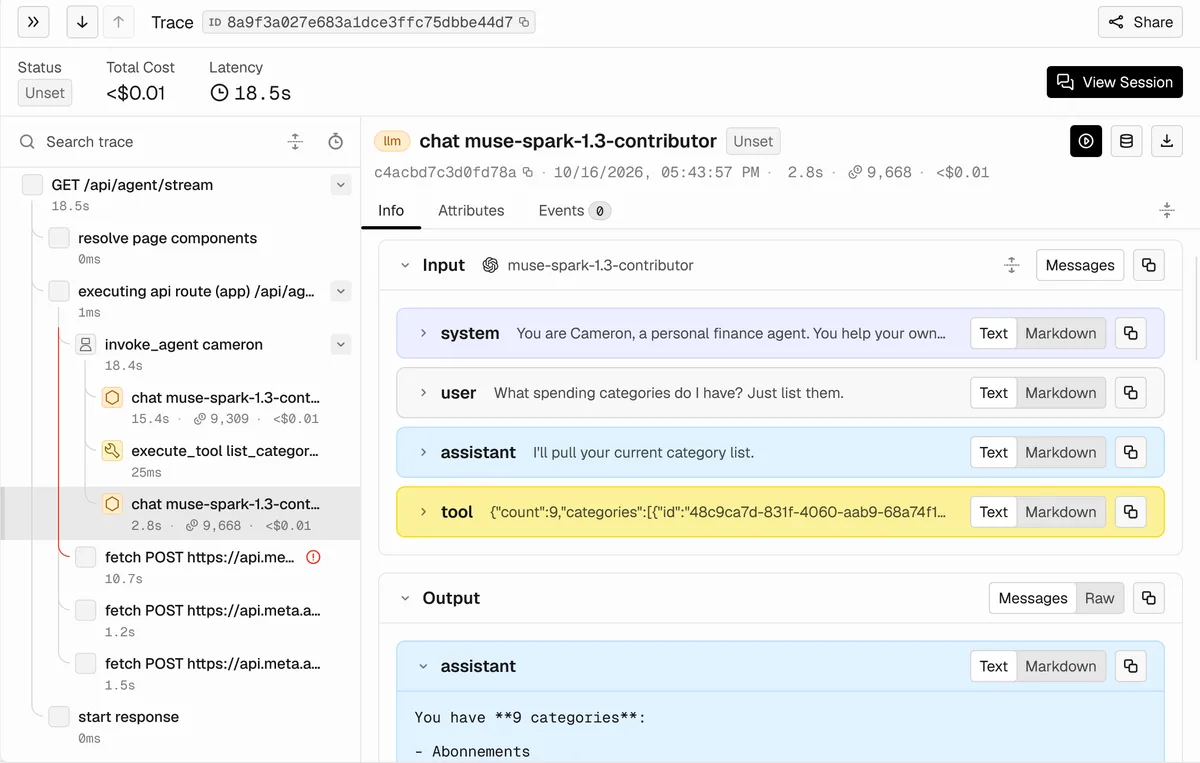
Task: Expand the user message
Action: [423, 393]
